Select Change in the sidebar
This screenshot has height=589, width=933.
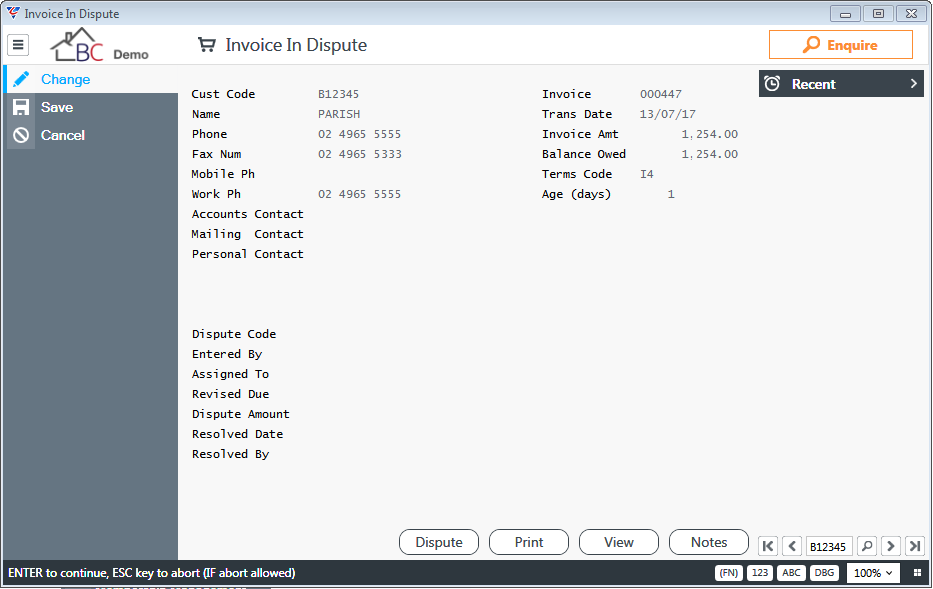tap(90, 79)
